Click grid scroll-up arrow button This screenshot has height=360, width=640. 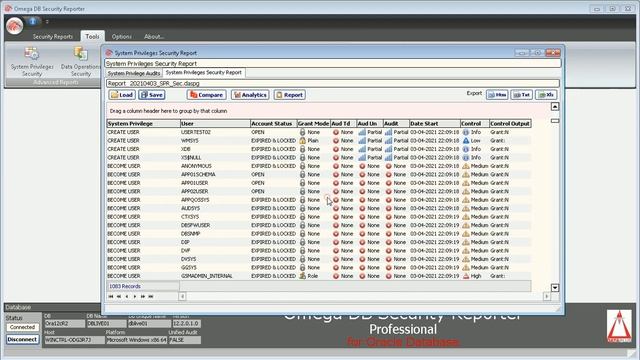point(555,107)
